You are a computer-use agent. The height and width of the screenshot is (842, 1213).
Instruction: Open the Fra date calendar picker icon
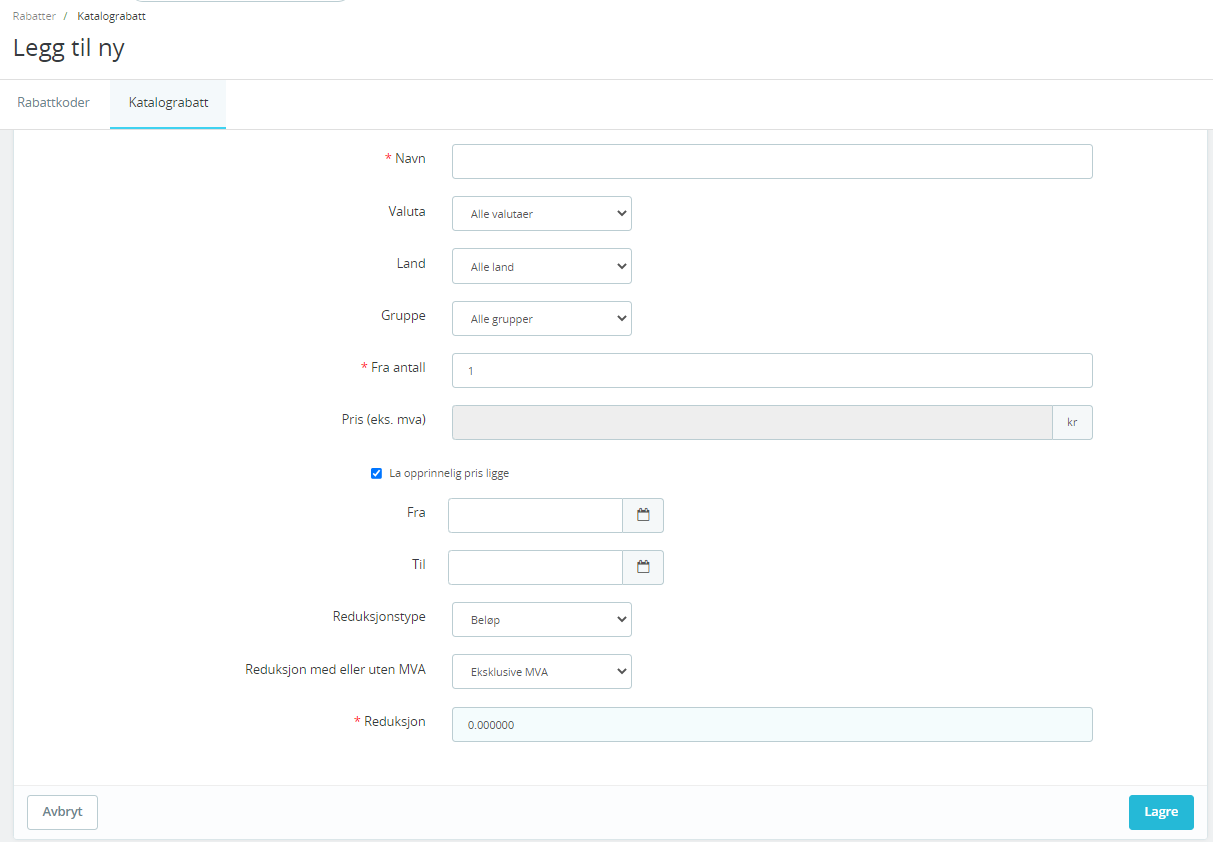(x=643, y=515)
